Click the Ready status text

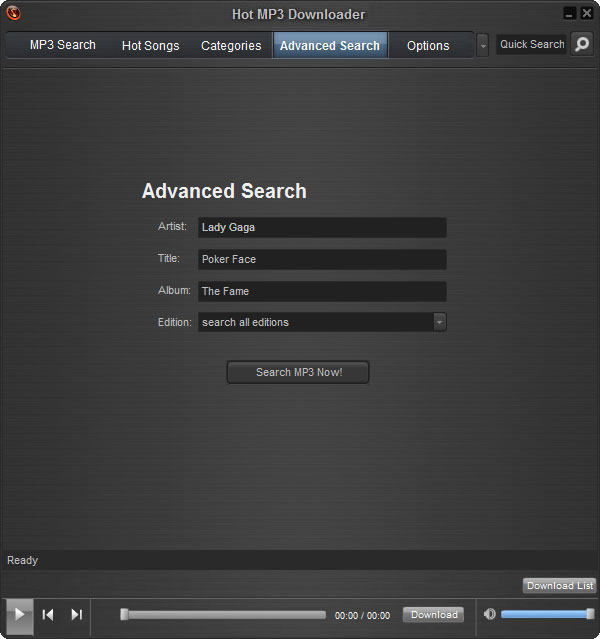(x=22, y=560)
